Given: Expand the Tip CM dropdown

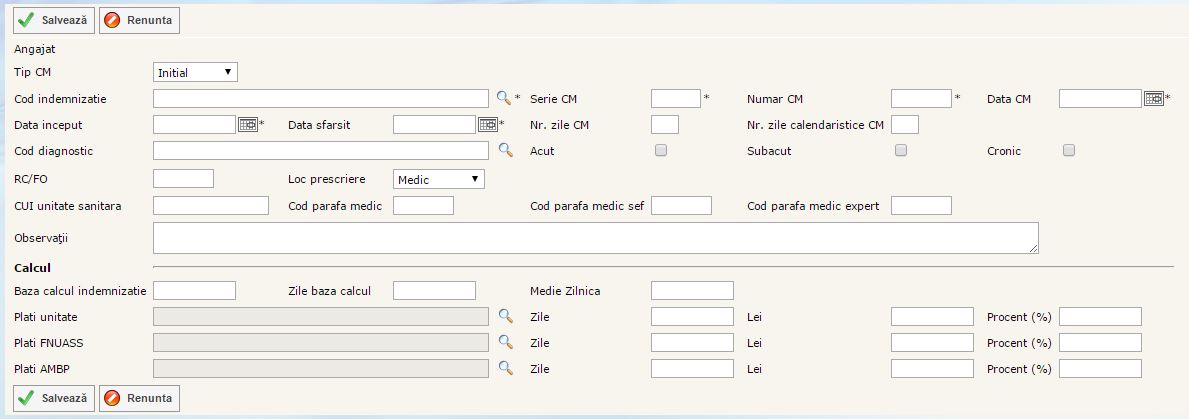Looking at the screenshot, I should click(x=195, y=72).
